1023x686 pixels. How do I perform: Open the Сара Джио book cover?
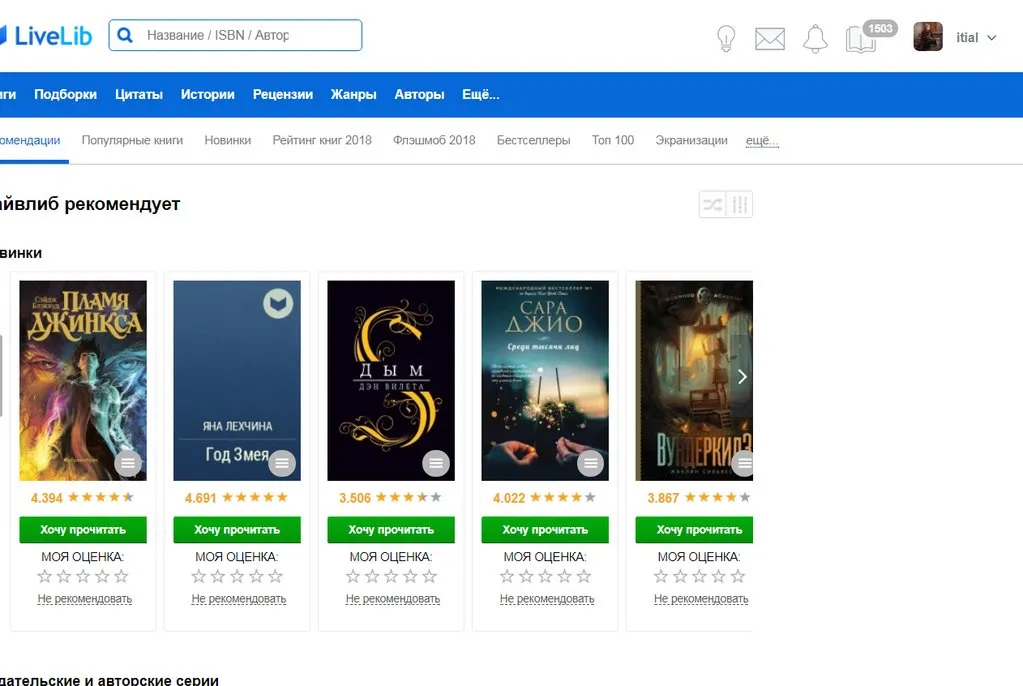pyautogui.click(x=545, y=381)
